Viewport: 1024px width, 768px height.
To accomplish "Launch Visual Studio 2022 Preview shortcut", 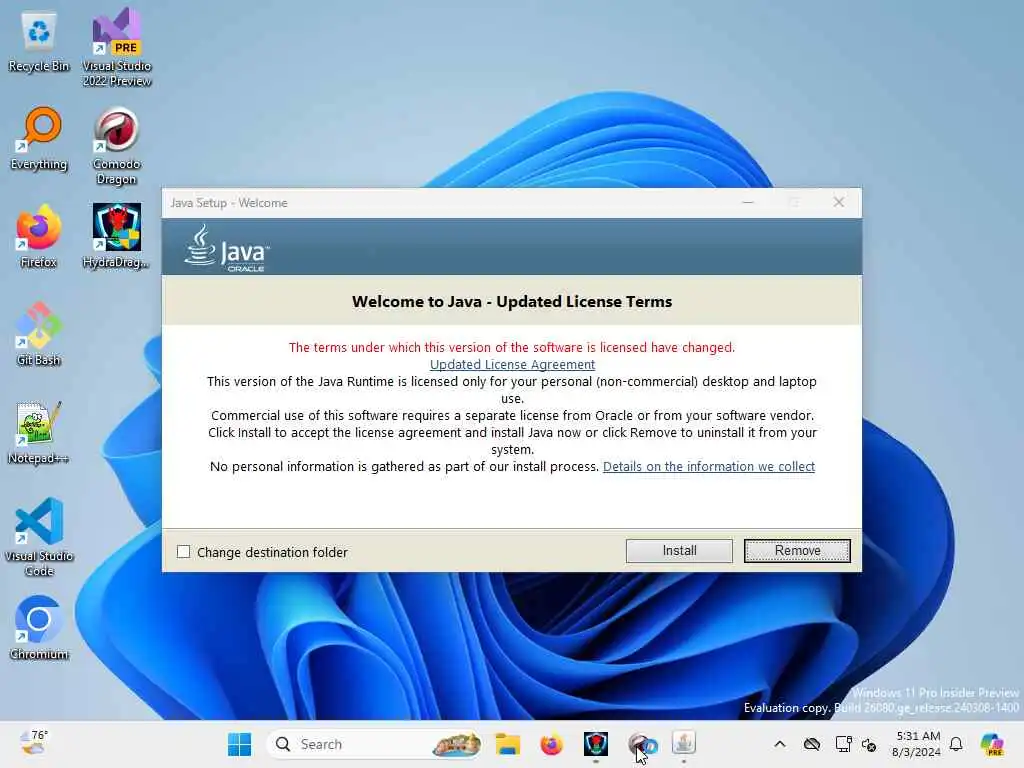I will [x=117, y=47].
